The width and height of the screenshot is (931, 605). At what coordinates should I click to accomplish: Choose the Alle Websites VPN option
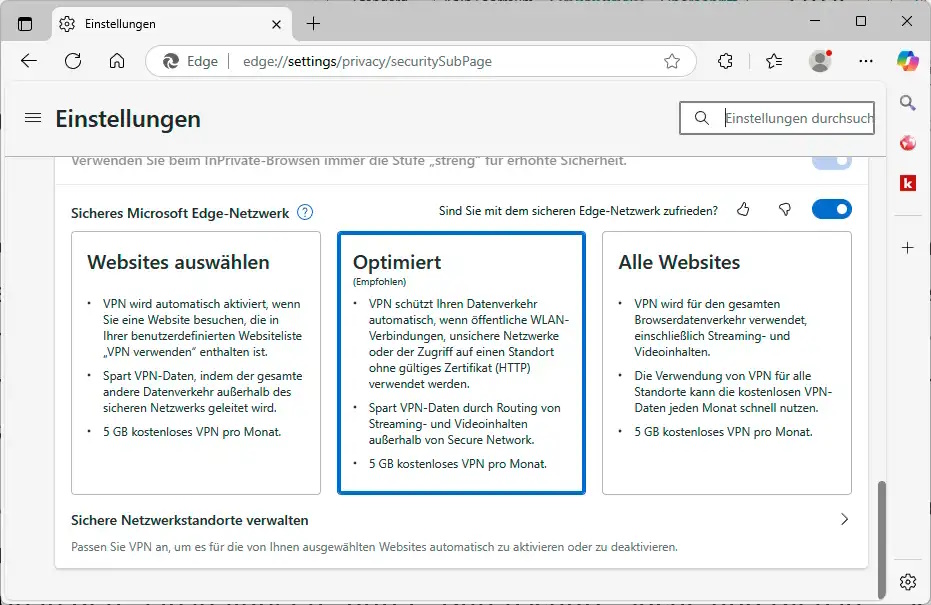726,363
